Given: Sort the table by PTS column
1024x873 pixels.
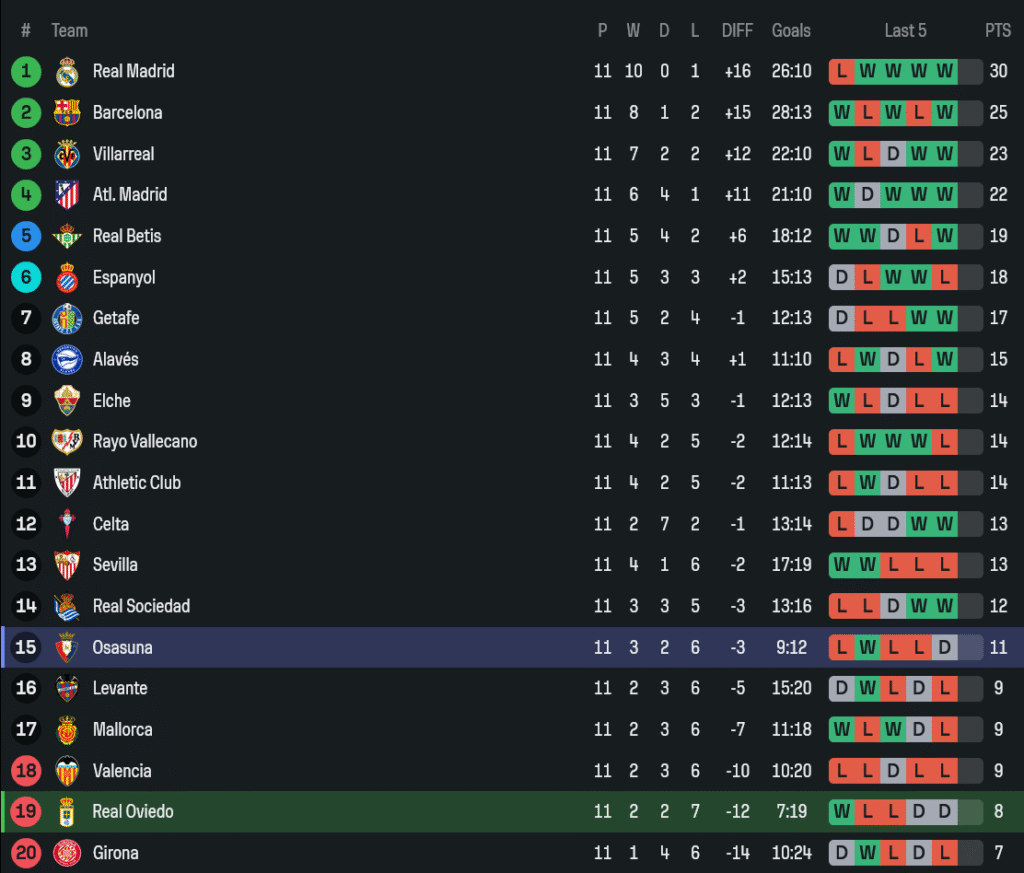Looking at the screenshot, I should (x=997, y=31).
